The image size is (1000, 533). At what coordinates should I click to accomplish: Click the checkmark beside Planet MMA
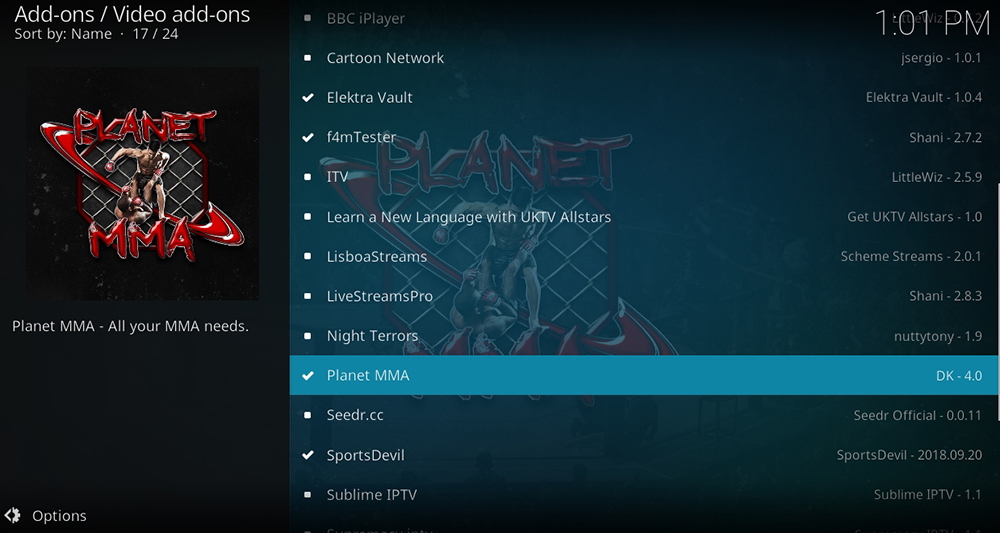point(308,376)
